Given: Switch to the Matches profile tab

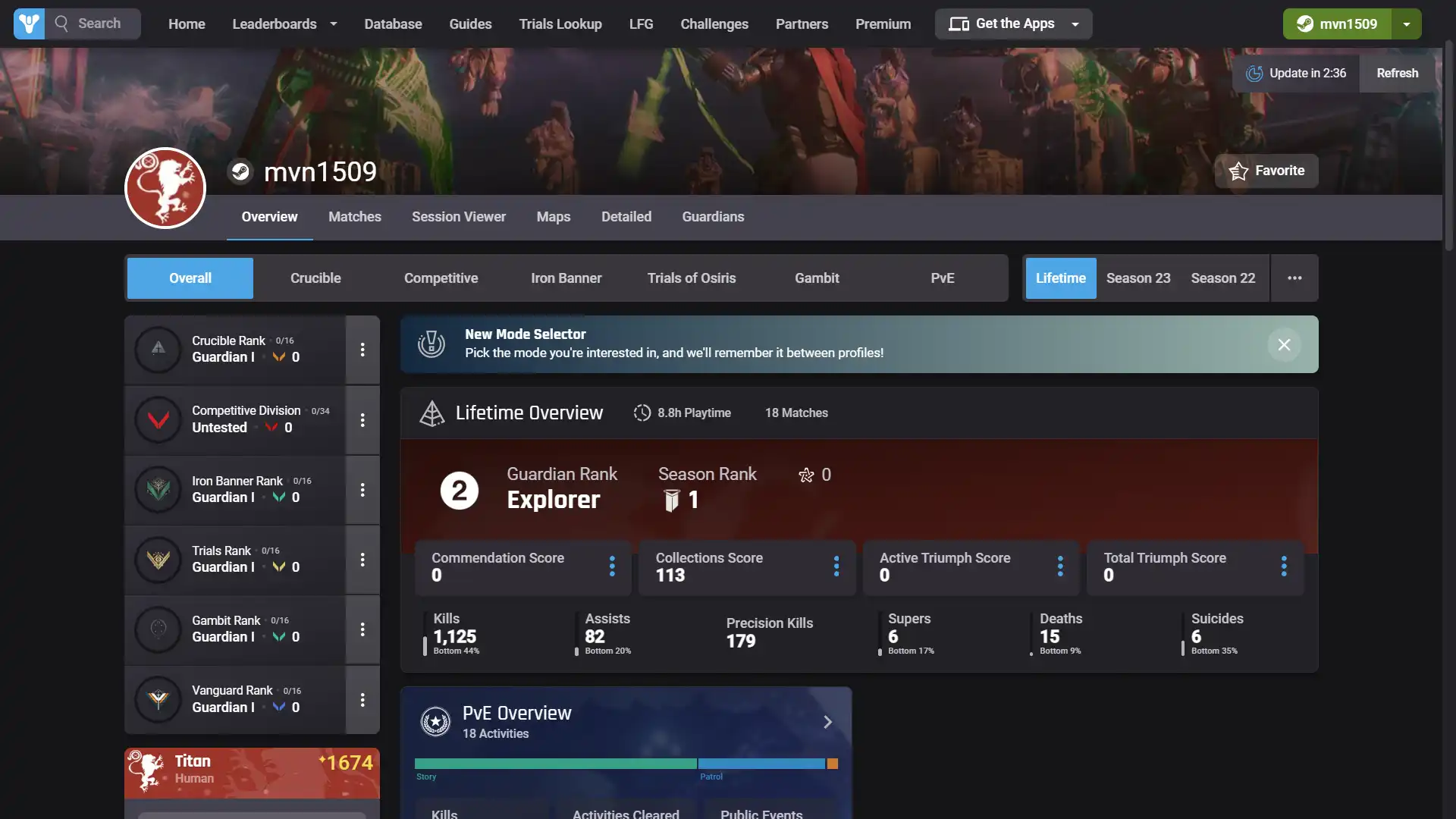Looking at the screenshot, I should [355, 217].
